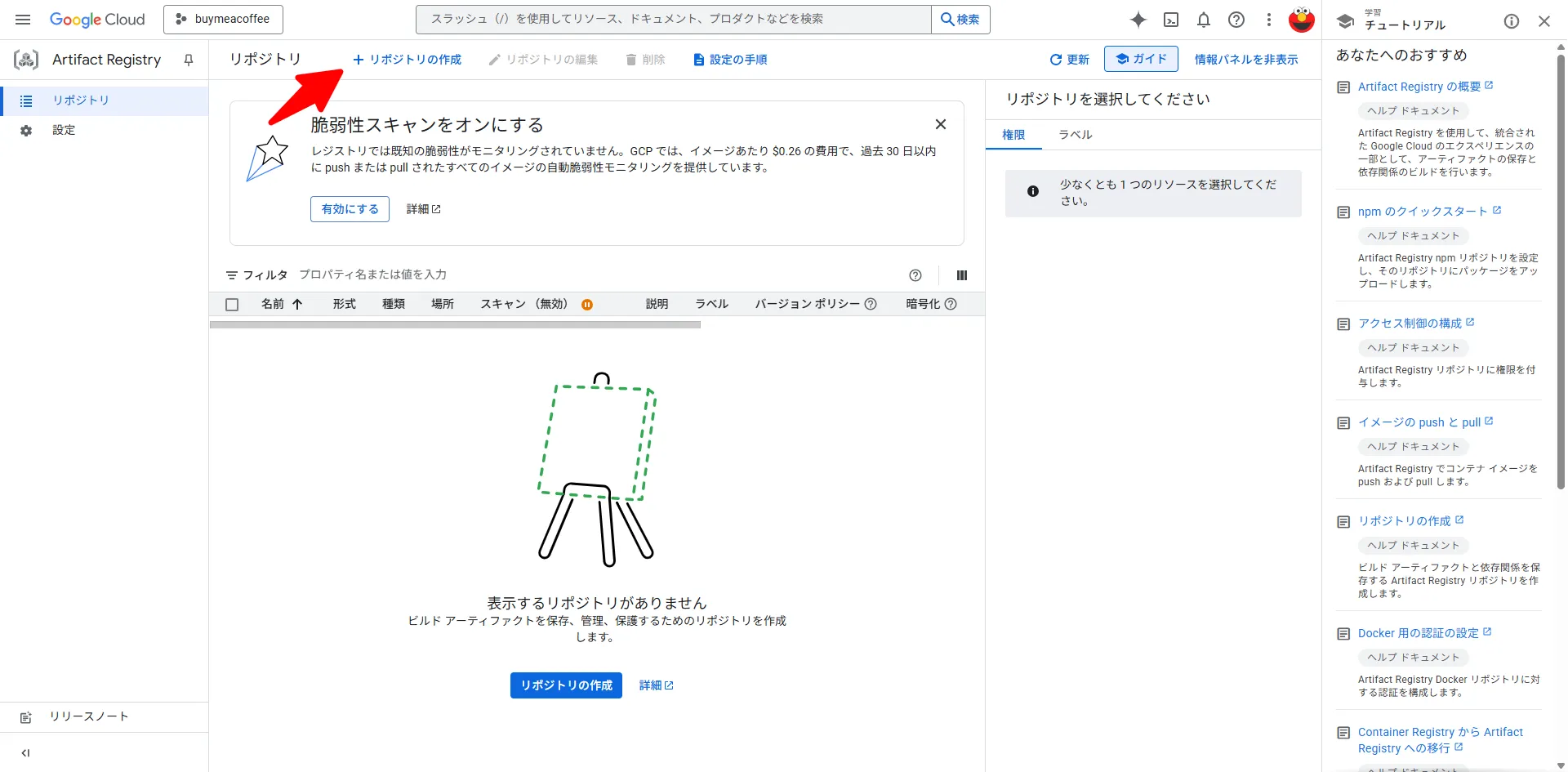Screen dimensions: 1568x772
Task: Open the three-dot more options menu
Action: [1268, 20]
